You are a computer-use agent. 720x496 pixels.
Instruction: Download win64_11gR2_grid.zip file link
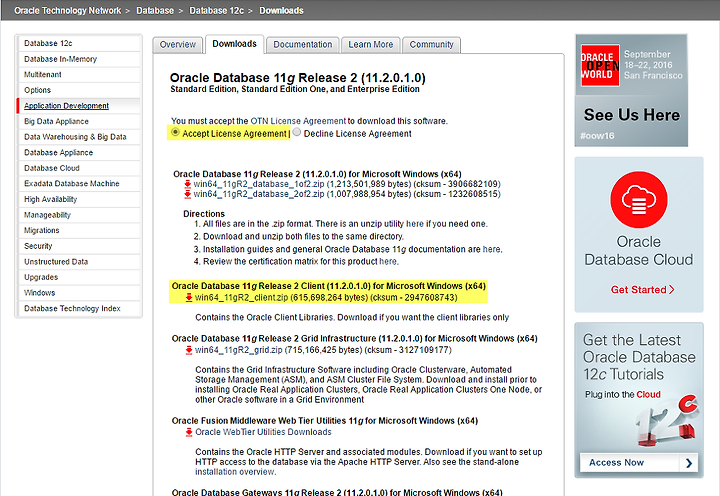(x=238, y=350)
